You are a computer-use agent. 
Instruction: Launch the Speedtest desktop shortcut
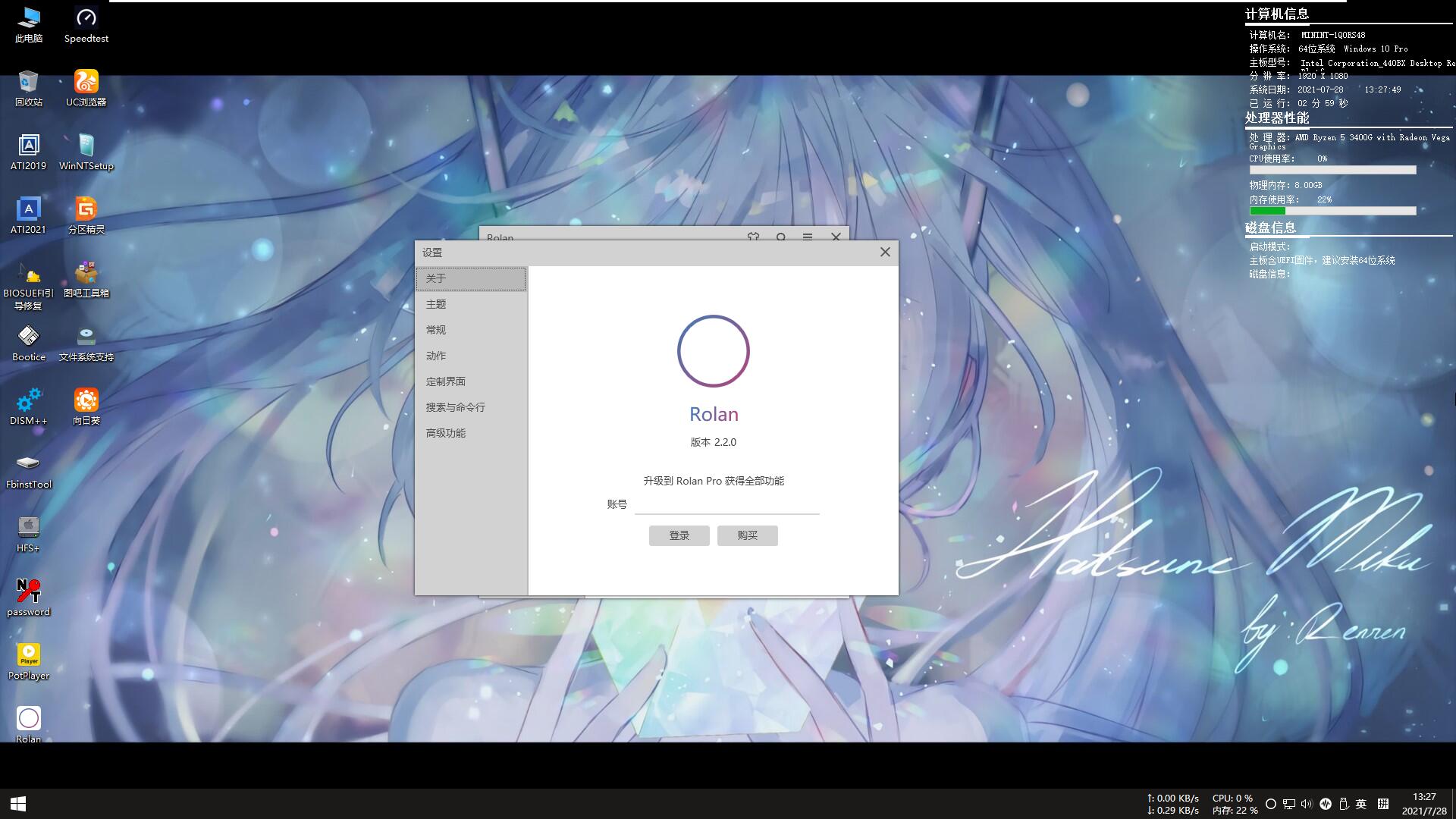tap(86, 24)
